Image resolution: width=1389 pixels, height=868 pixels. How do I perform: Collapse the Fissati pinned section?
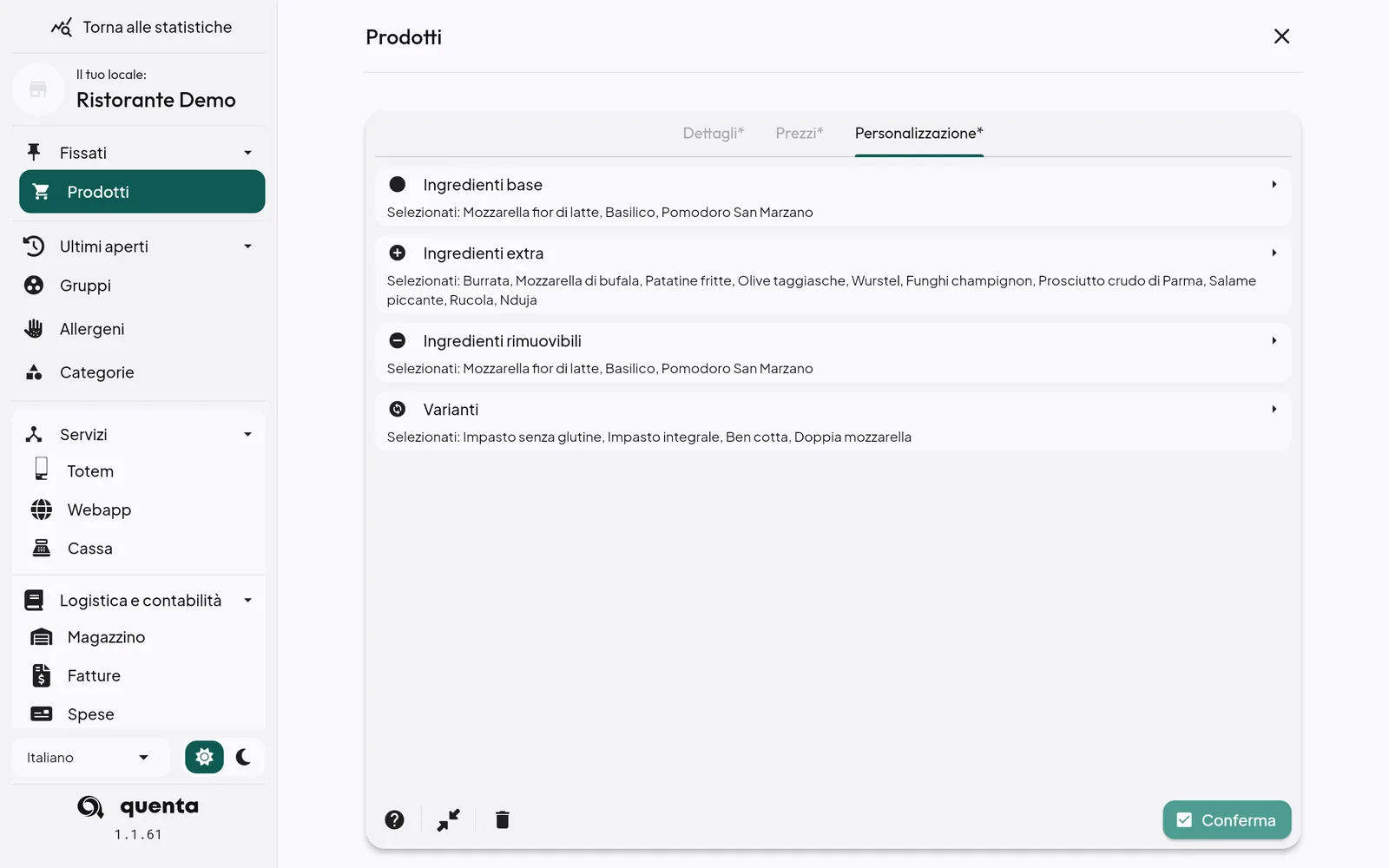point(247,153)
